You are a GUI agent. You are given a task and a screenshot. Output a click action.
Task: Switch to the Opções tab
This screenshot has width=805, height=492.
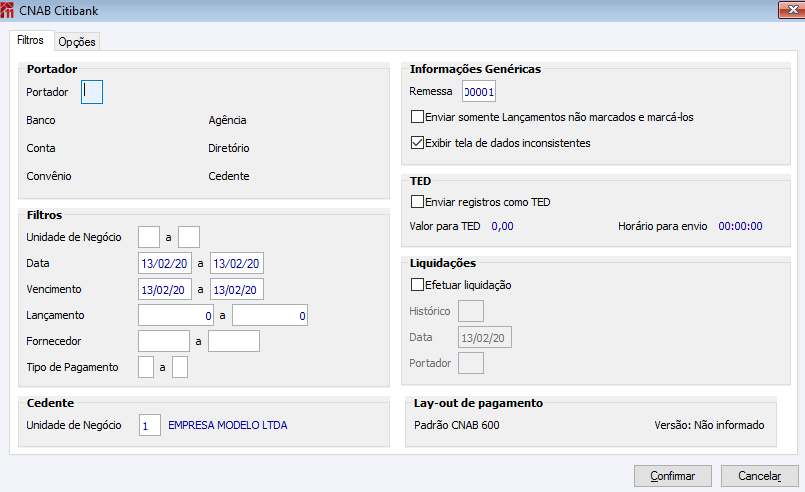click(76, 42)
